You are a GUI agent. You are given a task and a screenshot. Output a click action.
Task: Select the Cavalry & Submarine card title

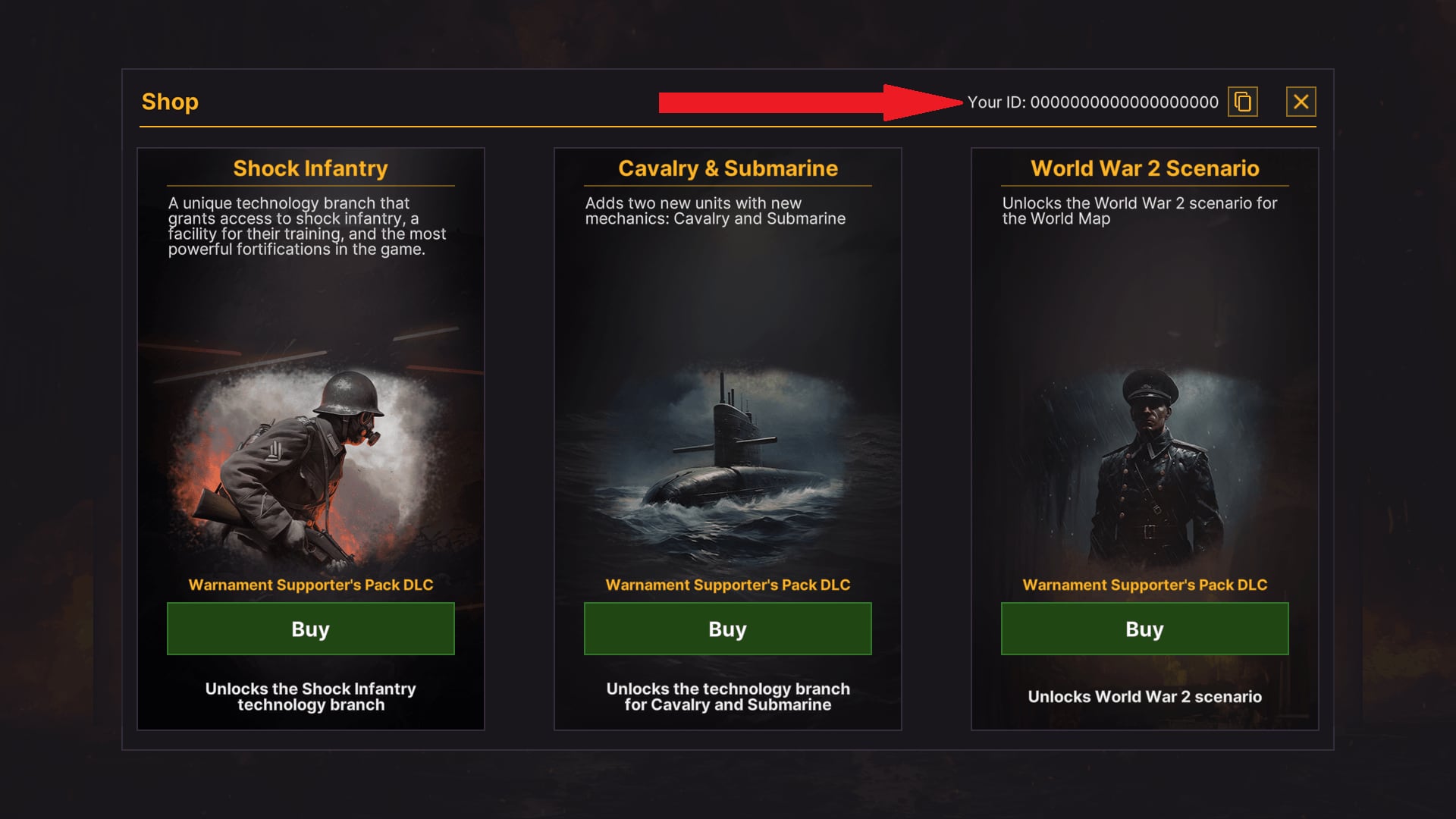click(x=727, y=168)
